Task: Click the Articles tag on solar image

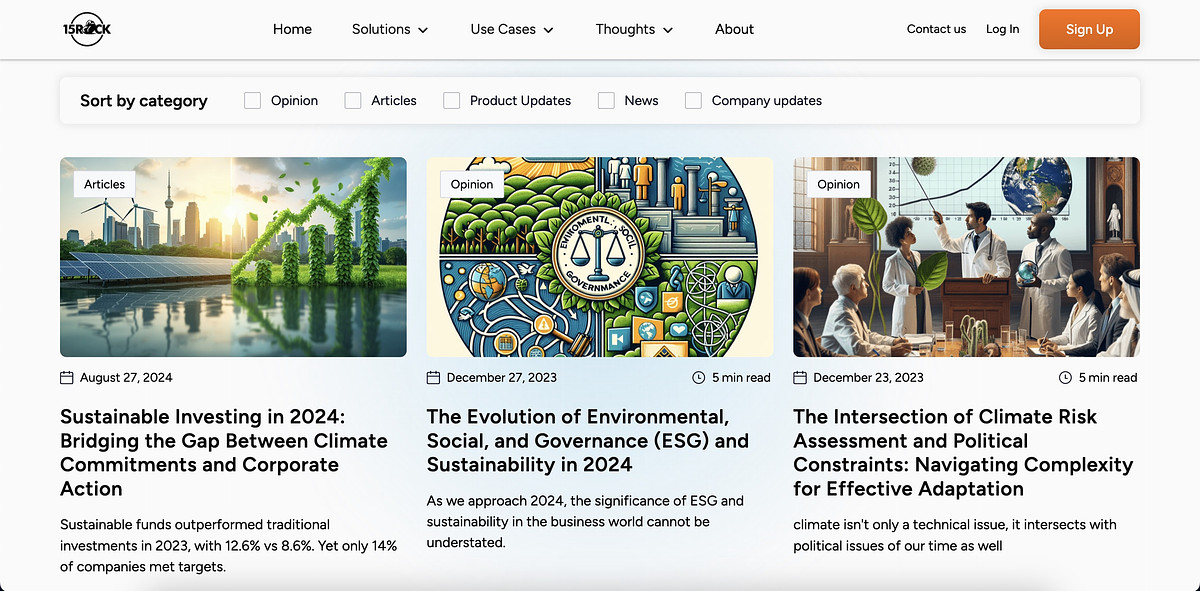Action: pos(104,184)
